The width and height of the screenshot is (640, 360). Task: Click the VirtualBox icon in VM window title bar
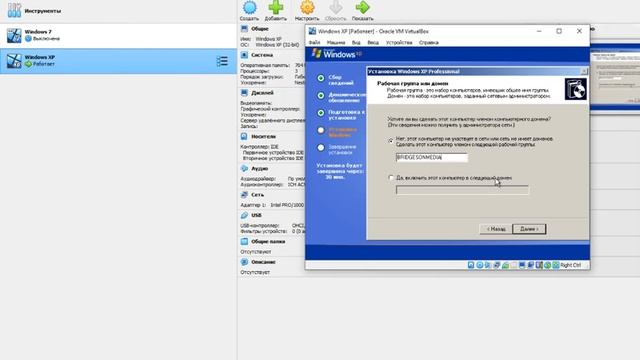click(312, 31)
